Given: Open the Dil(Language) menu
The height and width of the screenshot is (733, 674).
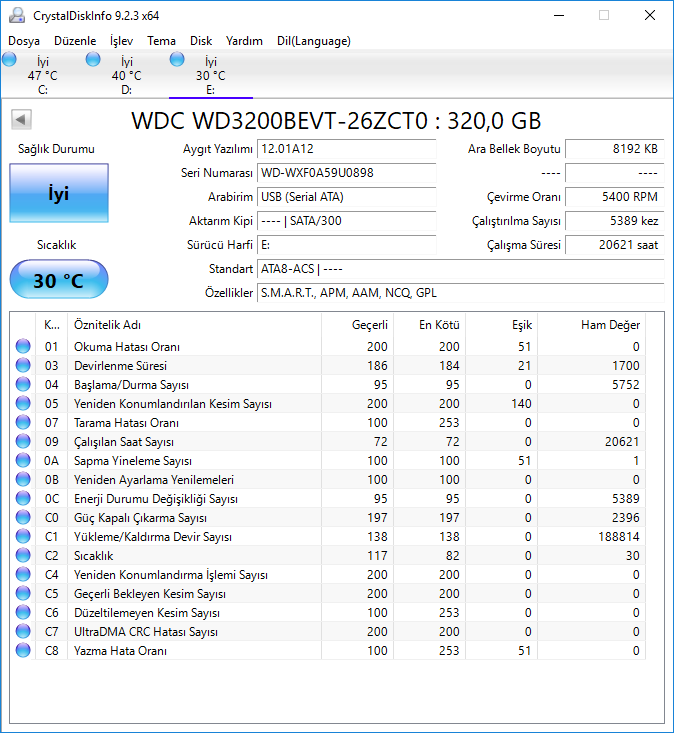Looking at the screenshot, I should point(314,41).
